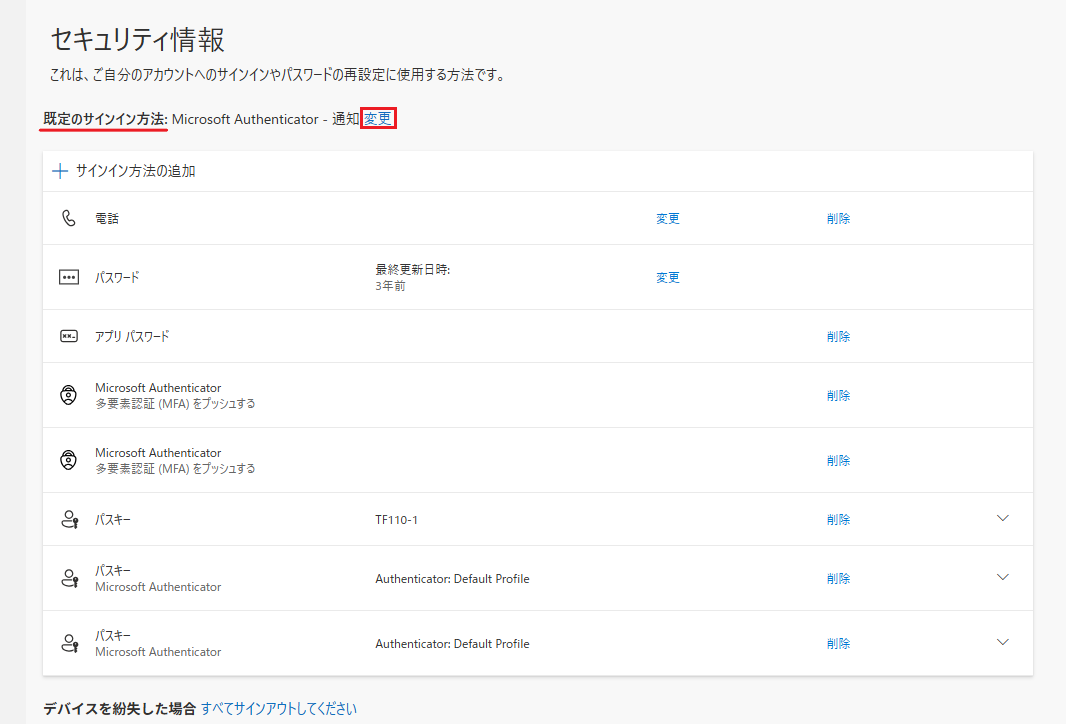Delete the TF110-1 passkey
1066x724 pixels.
click(838, 520)
